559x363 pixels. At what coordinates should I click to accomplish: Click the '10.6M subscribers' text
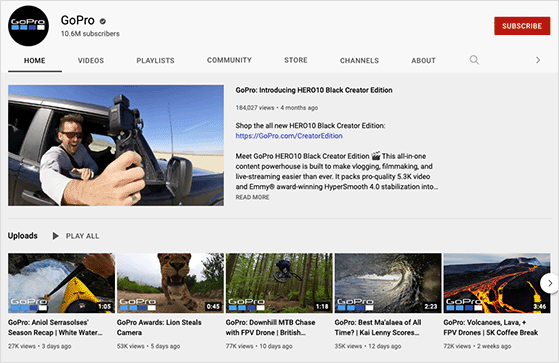[x=90, y=34]
